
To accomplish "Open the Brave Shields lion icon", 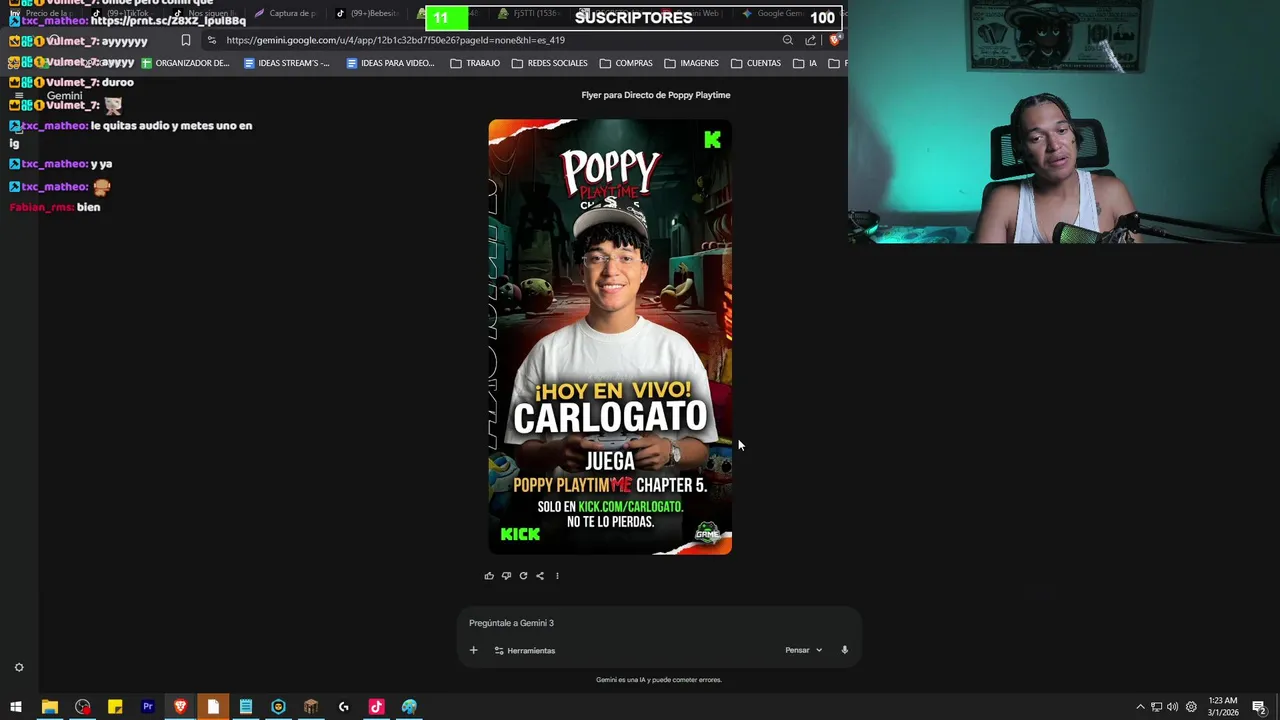I will [x=835, y=40].
